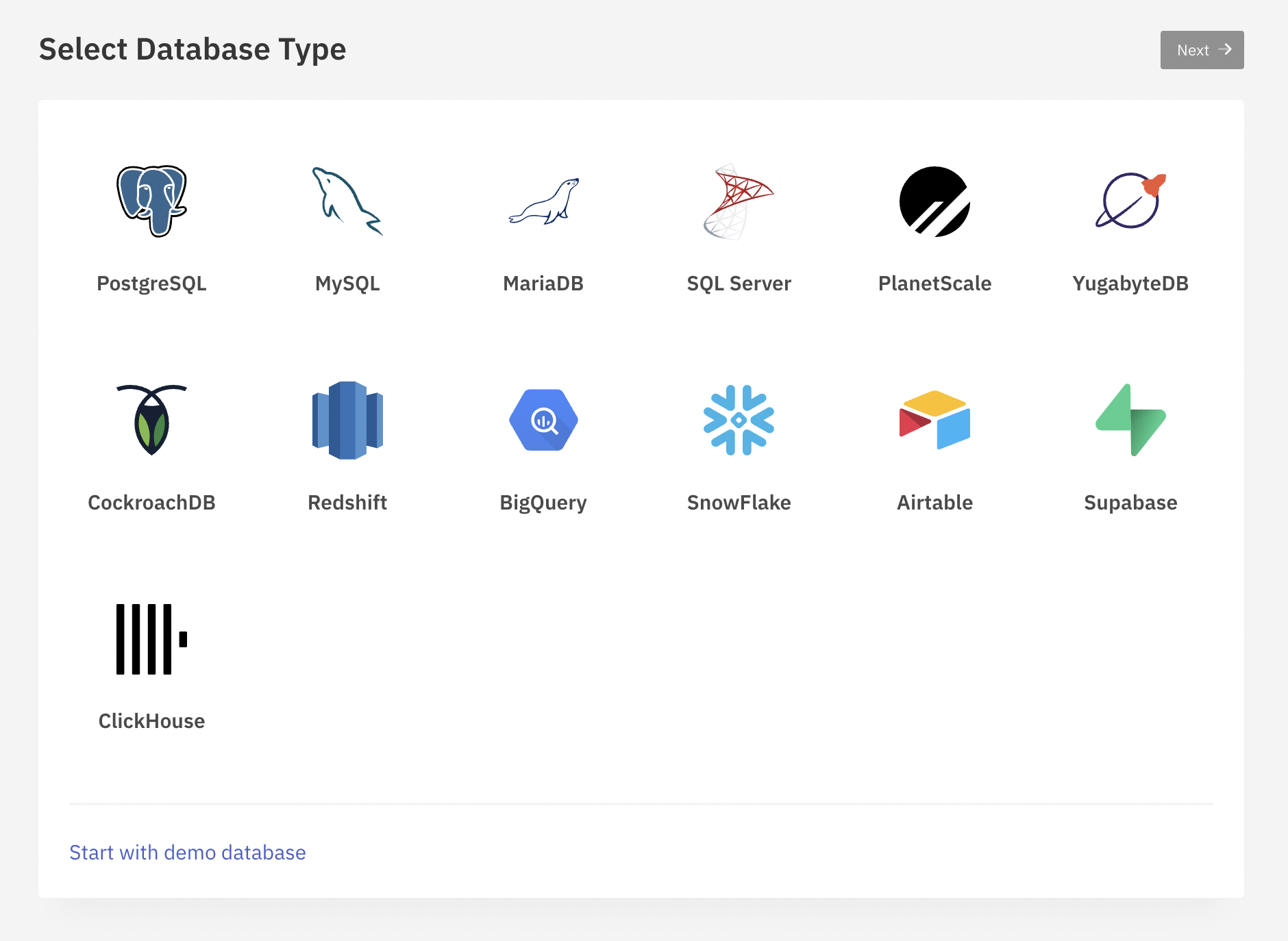Choose the ClickHouse black bars logo
Image resolution: width=1288 pixels, height=941 pixels.
point(151,639)
